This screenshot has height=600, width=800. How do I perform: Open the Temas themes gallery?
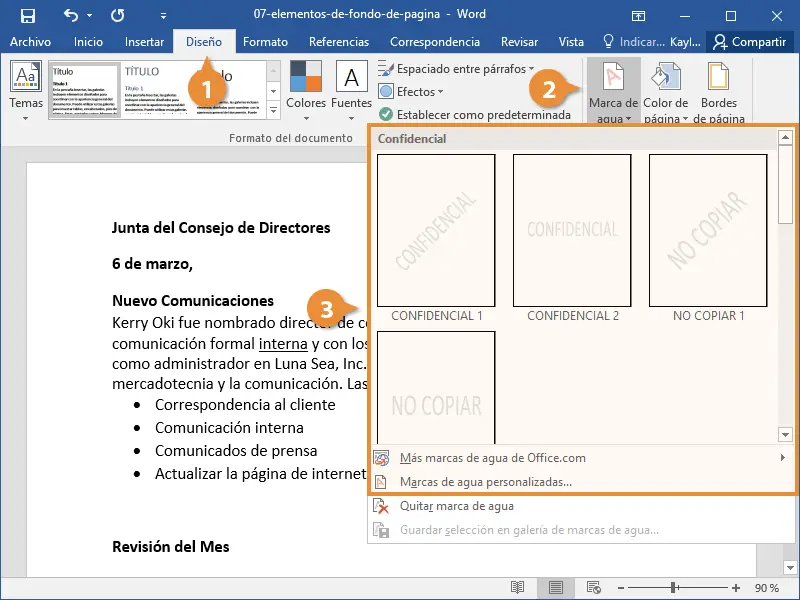point(26,90)
